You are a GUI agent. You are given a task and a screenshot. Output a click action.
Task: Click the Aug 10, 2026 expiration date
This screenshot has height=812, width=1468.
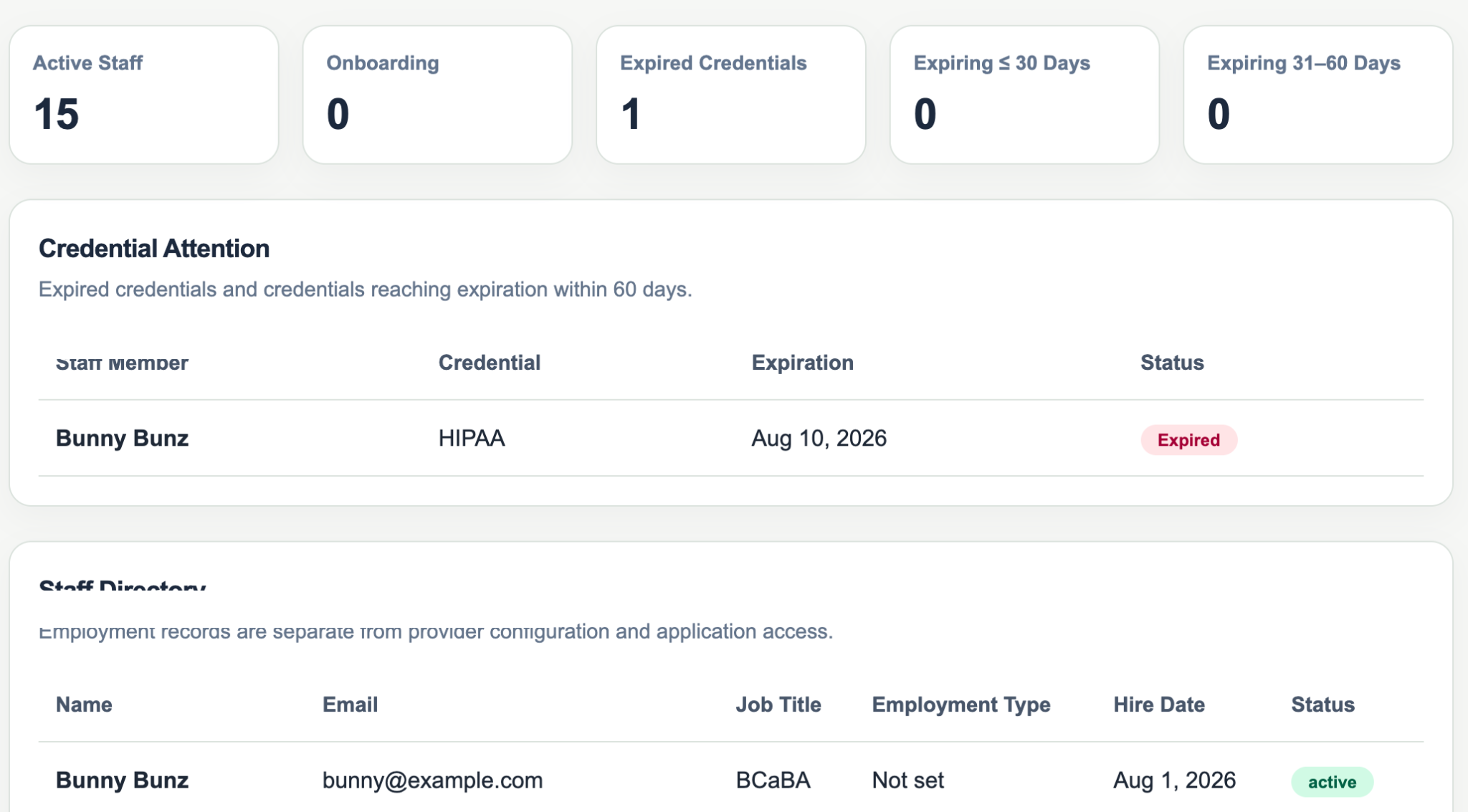tap(819, 438)
